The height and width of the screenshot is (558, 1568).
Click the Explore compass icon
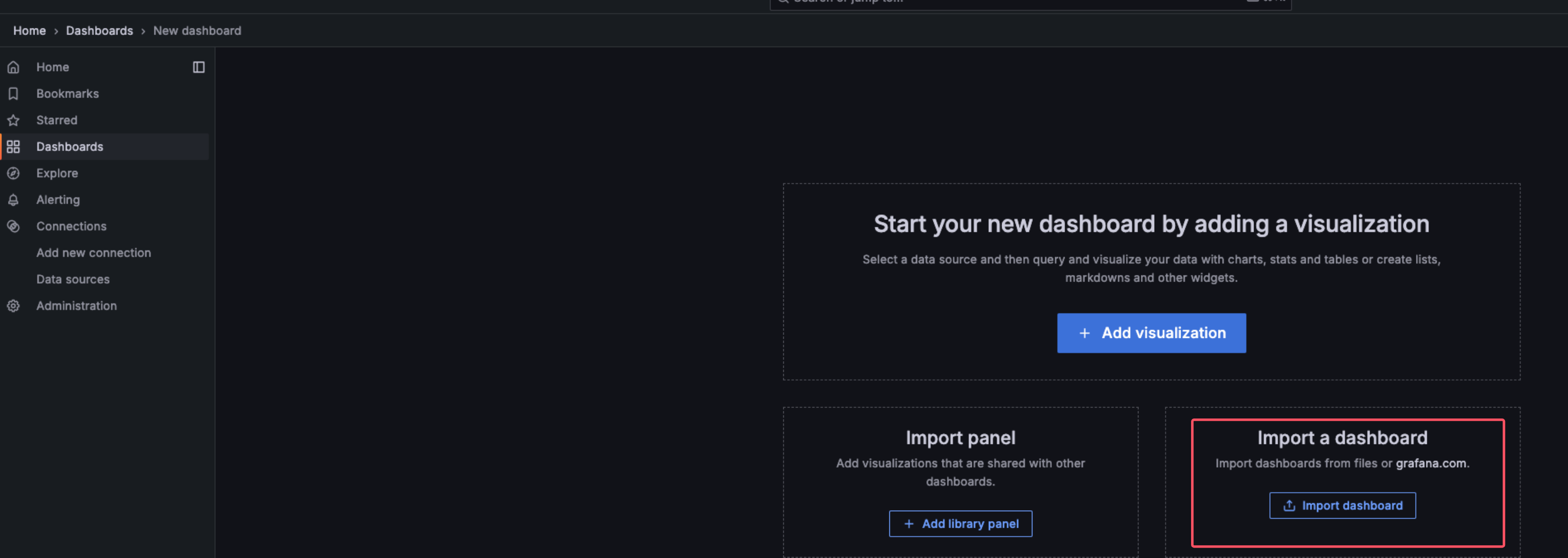tap(13, 173)
